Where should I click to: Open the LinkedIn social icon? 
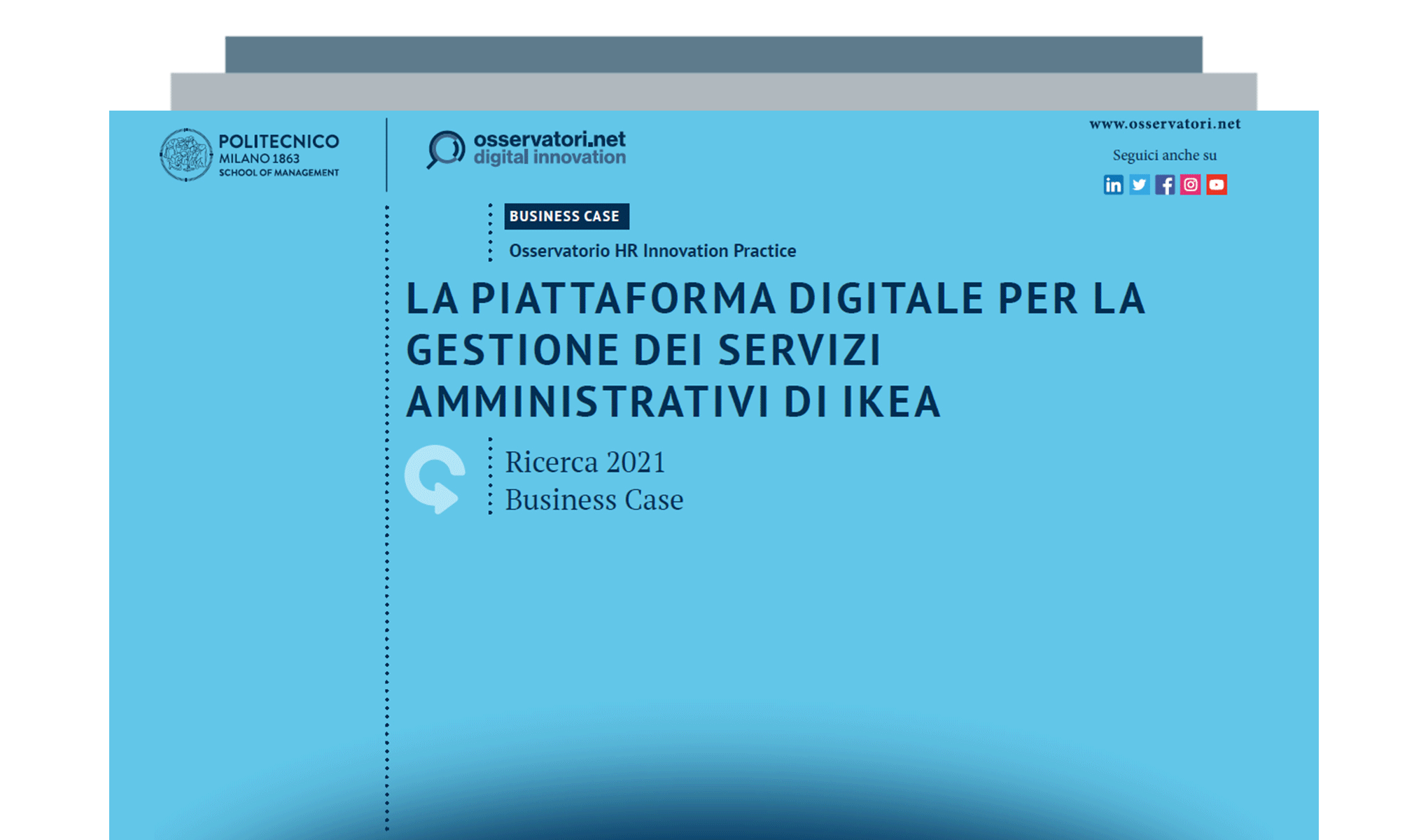click(x=1113, y=185)
